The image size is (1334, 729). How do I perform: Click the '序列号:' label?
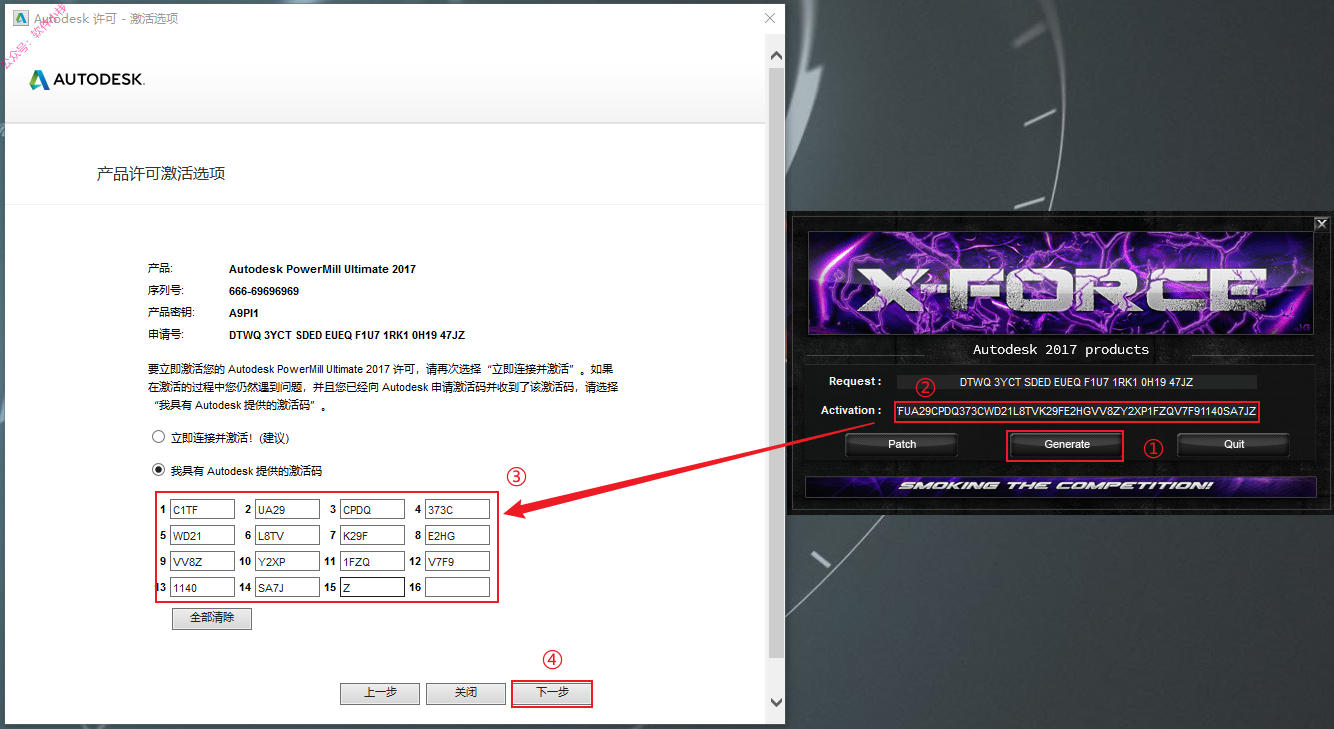[x=166, y=291]
